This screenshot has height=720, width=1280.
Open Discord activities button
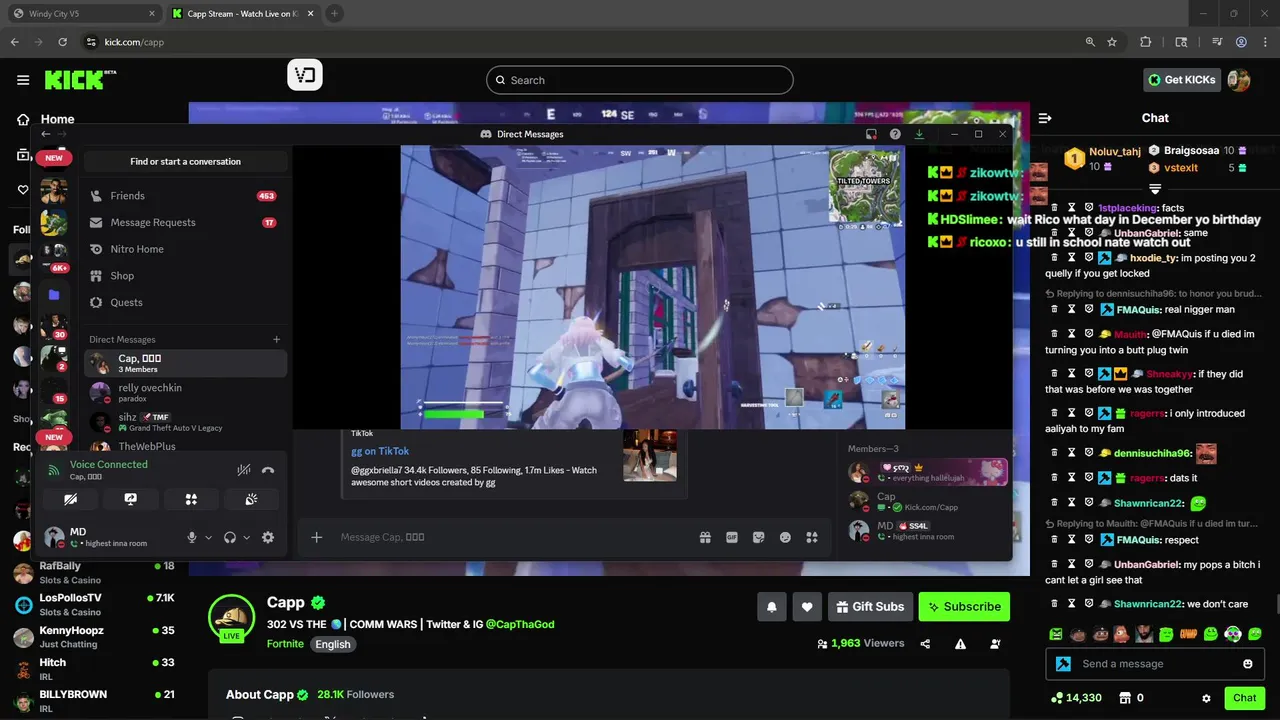191,499
